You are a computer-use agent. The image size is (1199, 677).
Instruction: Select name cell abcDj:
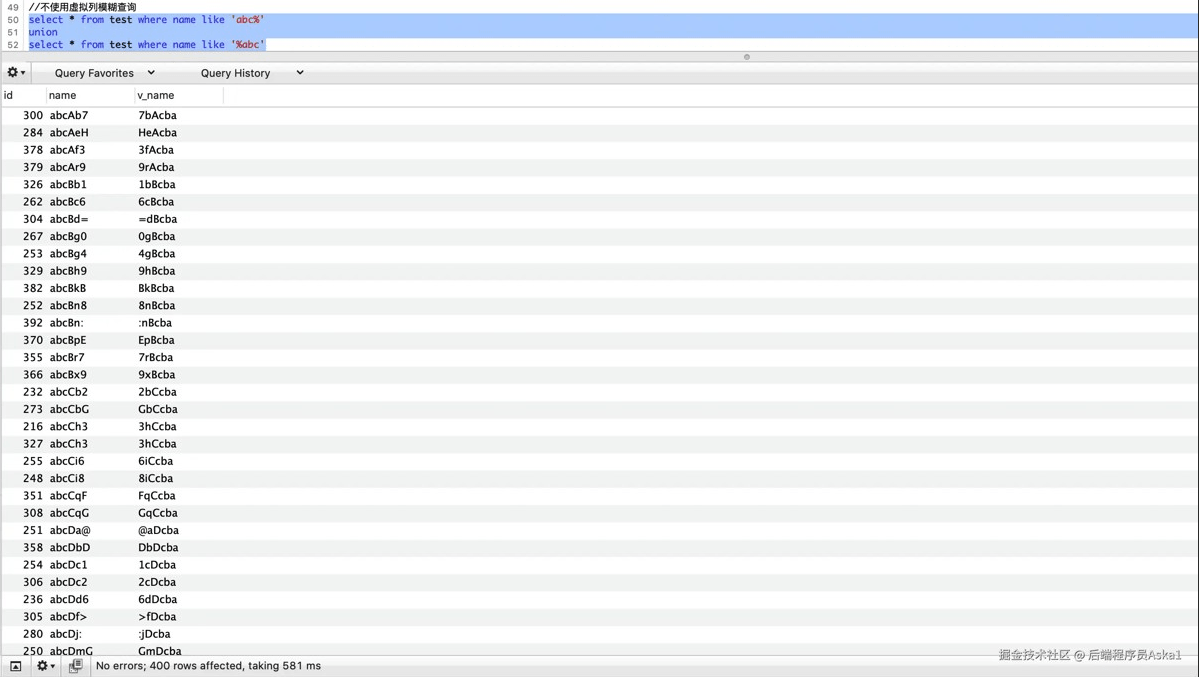coord(66,634)
